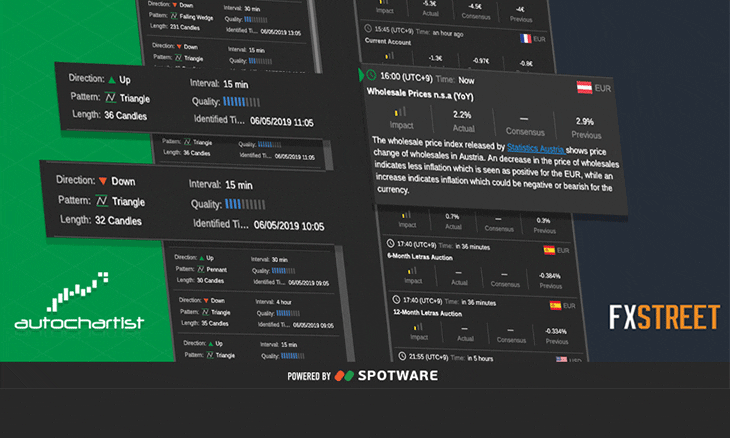Click red Down arrow on 32 Candles card

pyautogui.click(x=103, y=181)
